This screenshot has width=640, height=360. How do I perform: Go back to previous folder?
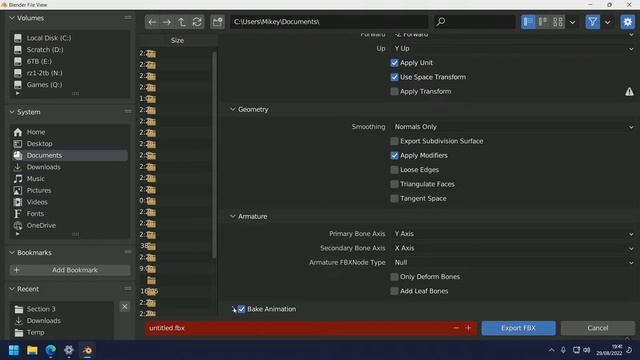coord(152,22)
